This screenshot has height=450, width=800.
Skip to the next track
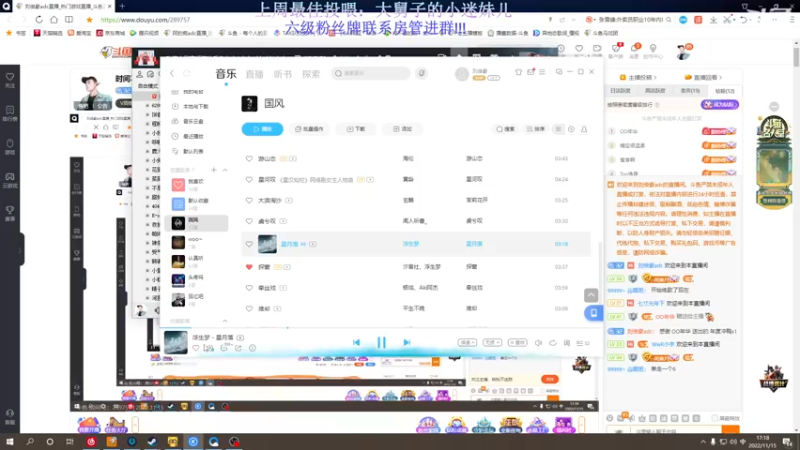pos(407,342)
